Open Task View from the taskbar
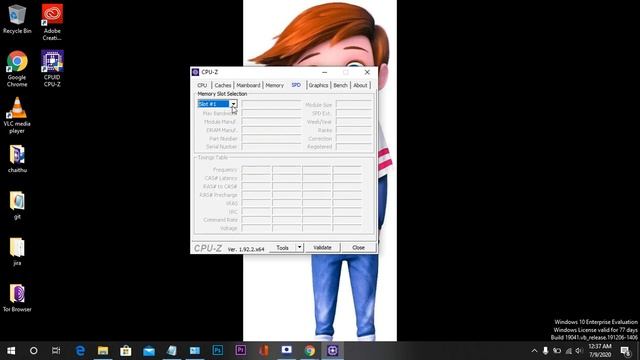 [x=56, y=351]
